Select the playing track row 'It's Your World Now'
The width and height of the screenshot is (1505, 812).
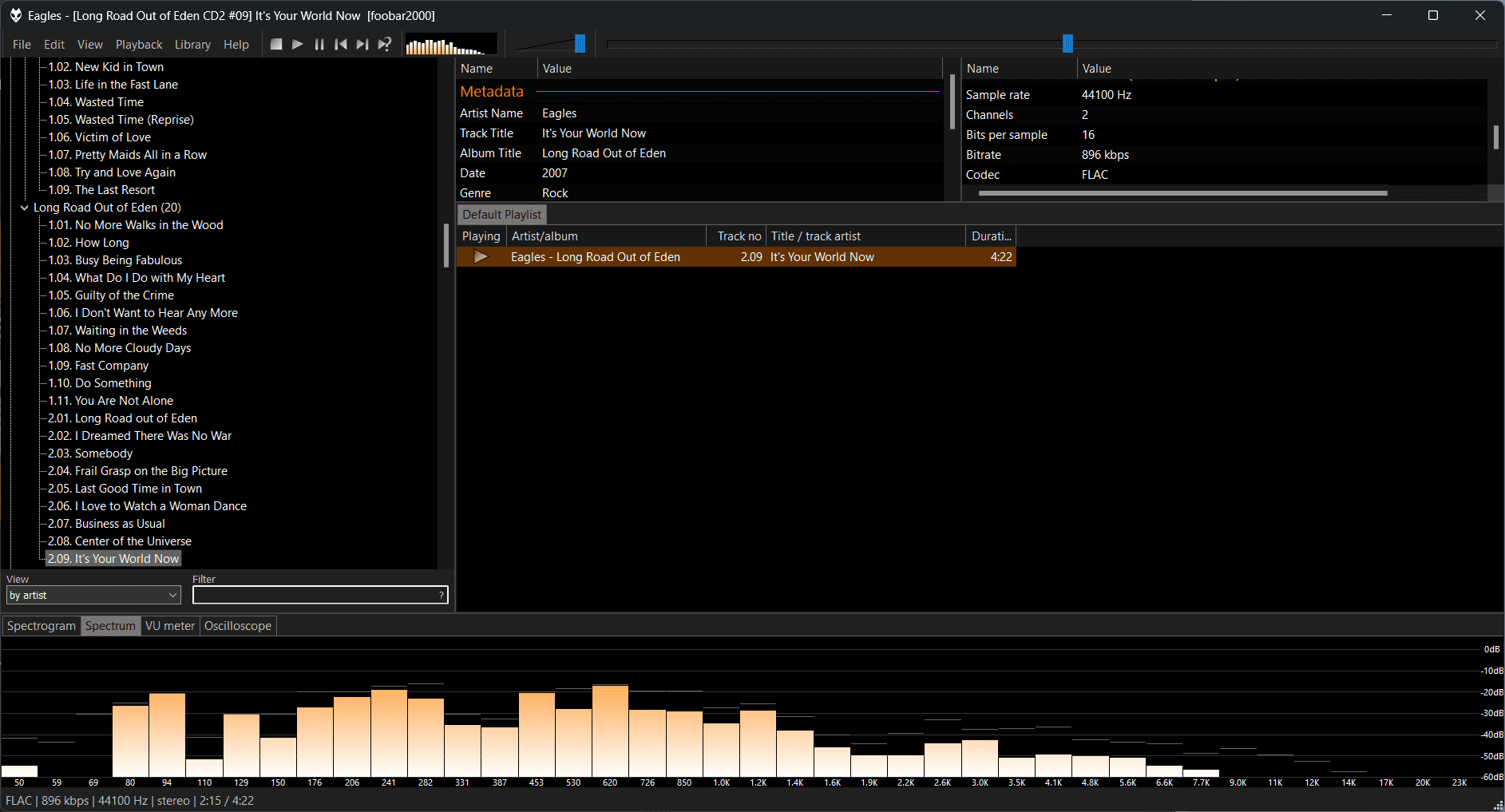click(736, 257)
